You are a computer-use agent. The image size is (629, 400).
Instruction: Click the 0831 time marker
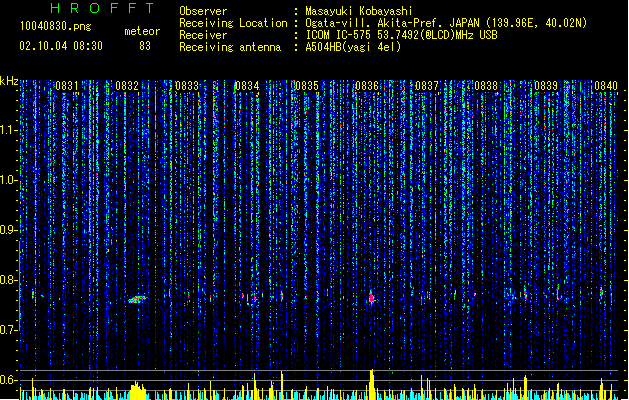coord(67,86)
